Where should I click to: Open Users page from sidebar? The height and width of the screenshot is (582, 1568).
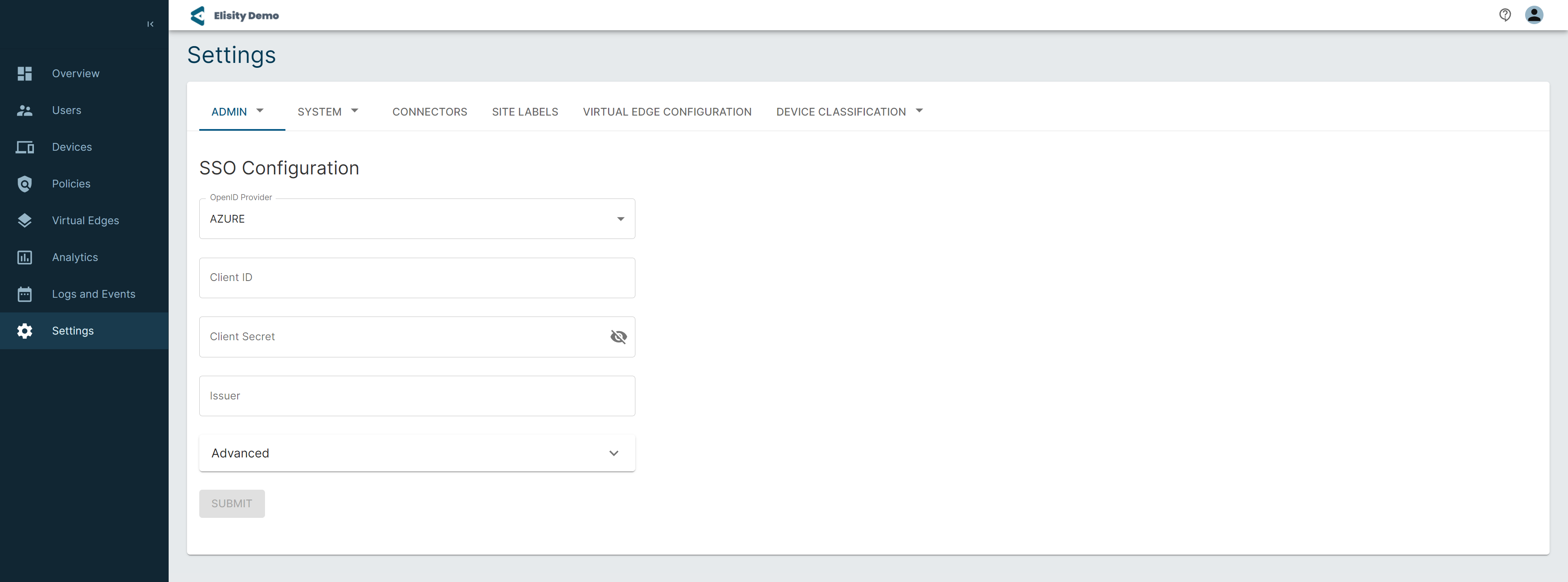(x=66, y=110)
